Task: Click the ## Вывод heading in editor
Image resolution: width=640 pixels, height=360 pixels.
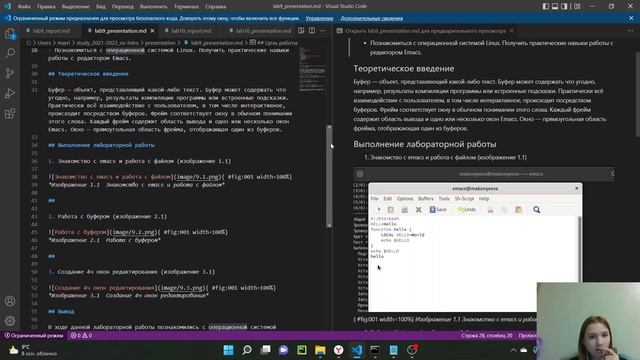Action: click(61, 311)
